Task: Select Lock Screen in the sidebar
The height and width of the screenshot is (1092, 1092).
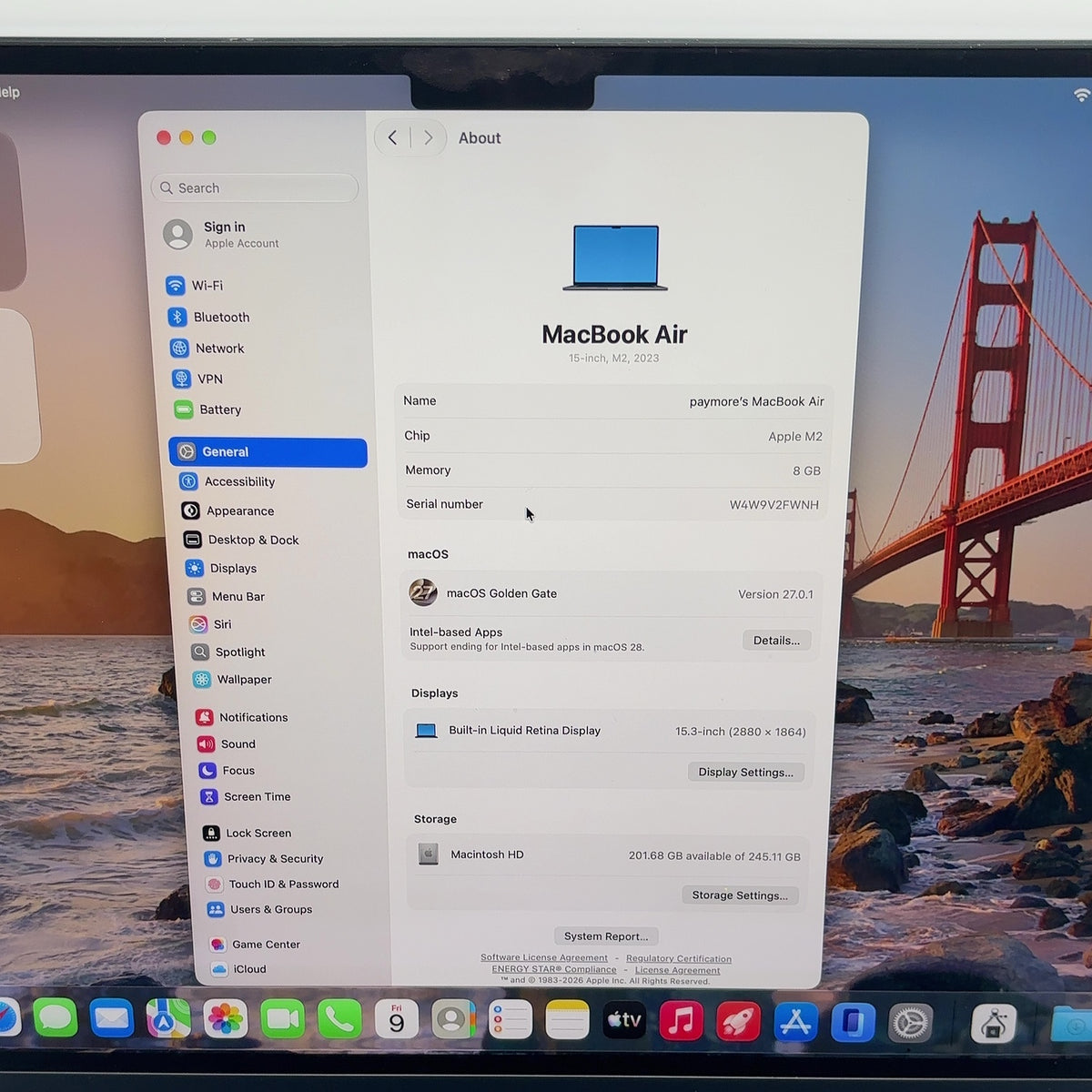Action: point(247,833)
